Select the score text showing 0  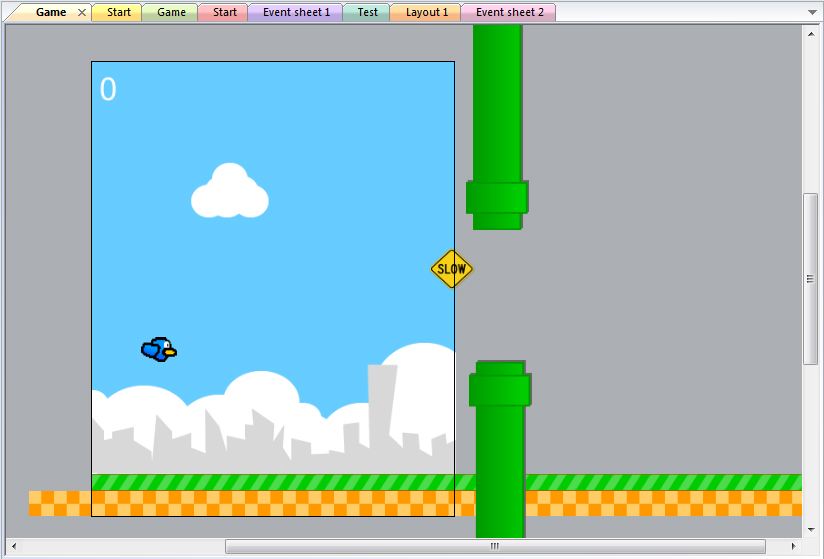(x=108, y=89)
